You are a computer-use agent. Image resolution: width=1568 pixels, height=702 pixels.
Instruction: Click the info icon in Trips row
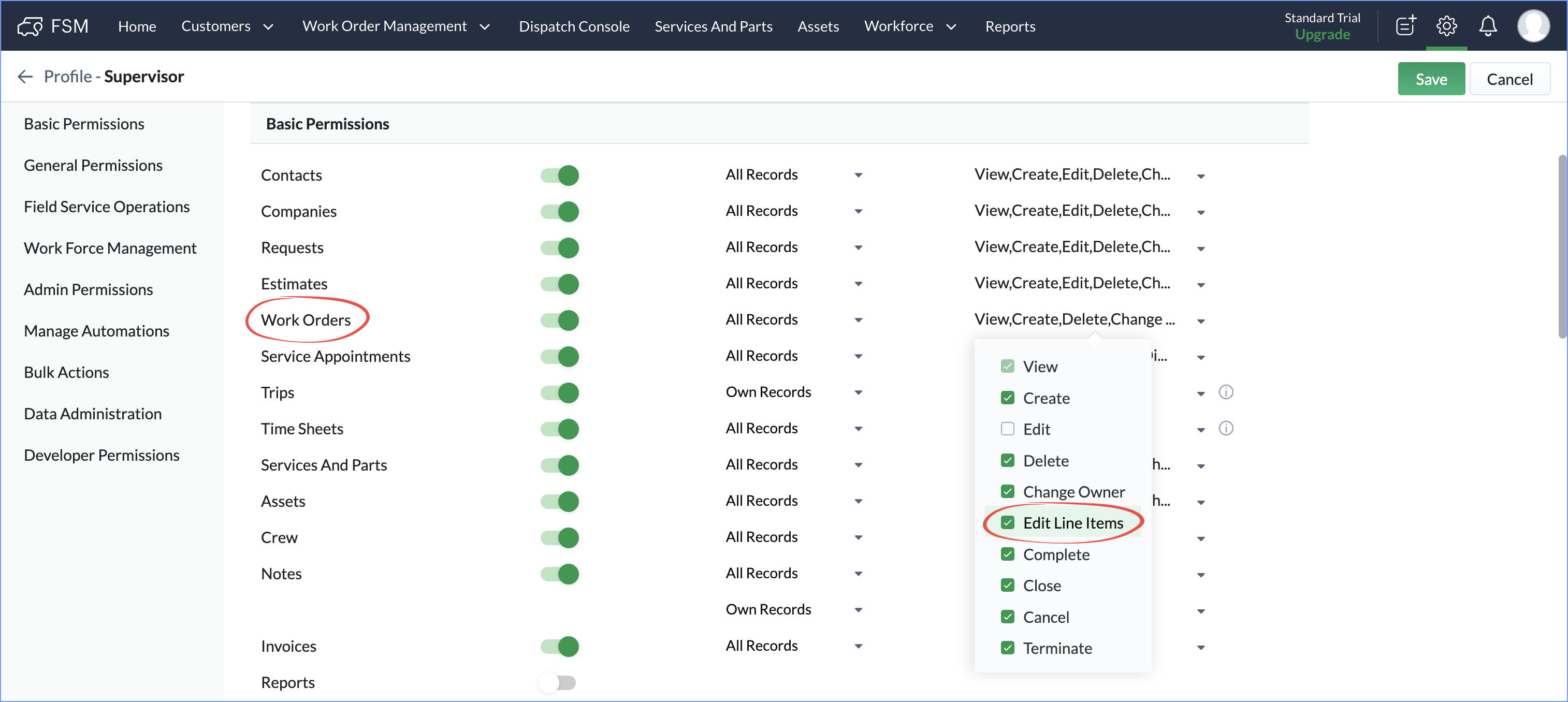pos(1226,392)
